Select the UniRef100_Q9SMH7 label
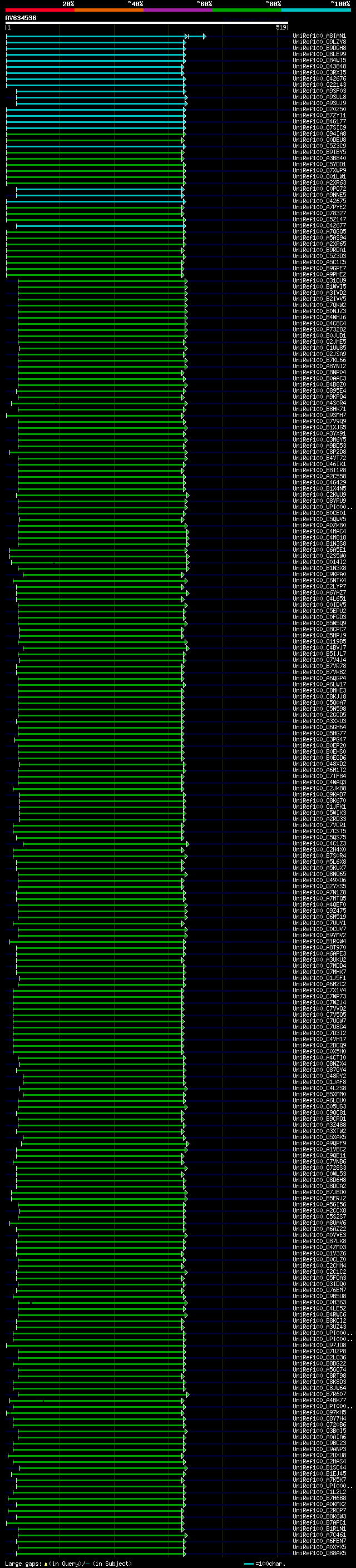 coord(319,415)
